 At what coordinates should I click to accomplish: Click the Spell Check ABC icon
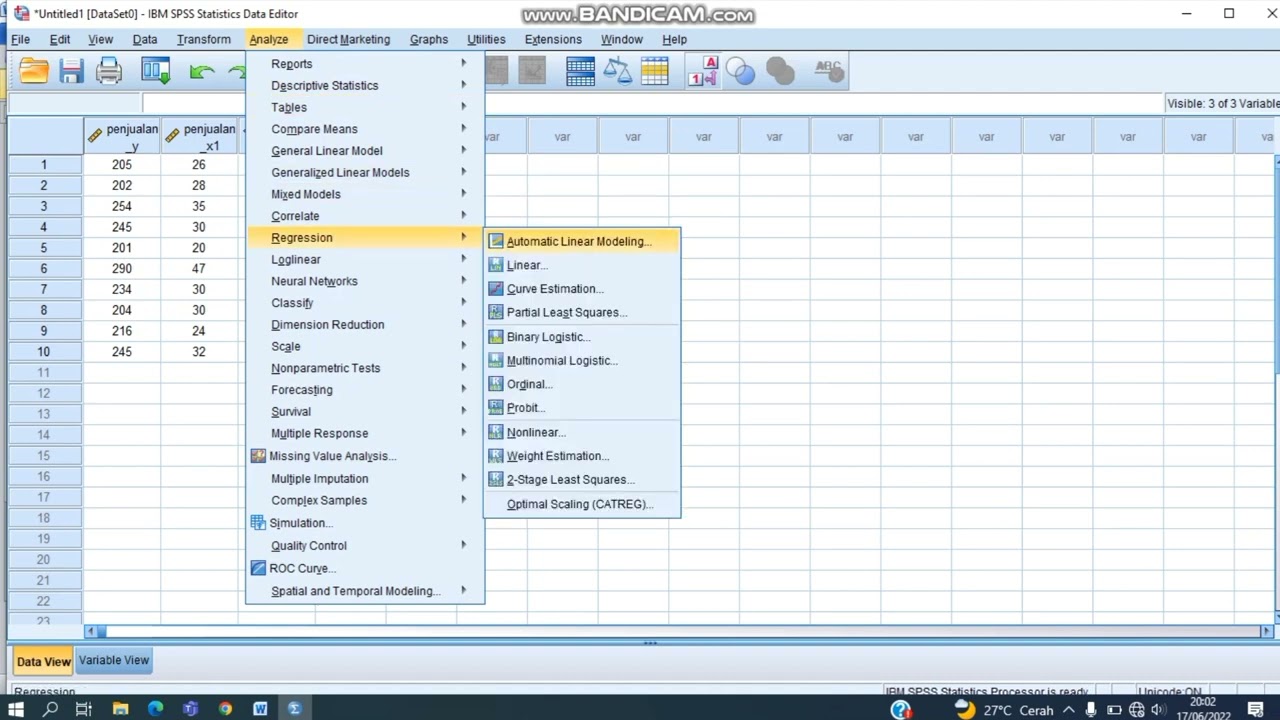829,71
